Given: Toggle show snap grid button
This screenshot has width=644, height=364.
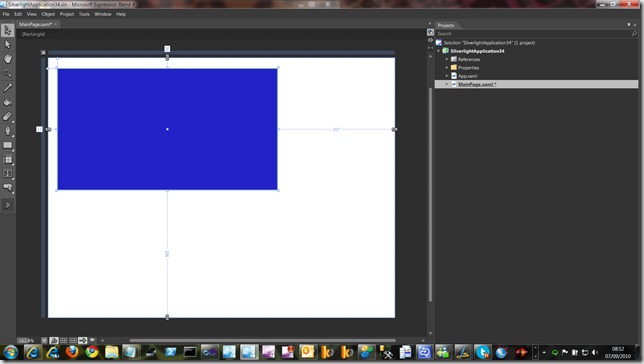Looking at the screenshot, I should [x=64, y=341].
